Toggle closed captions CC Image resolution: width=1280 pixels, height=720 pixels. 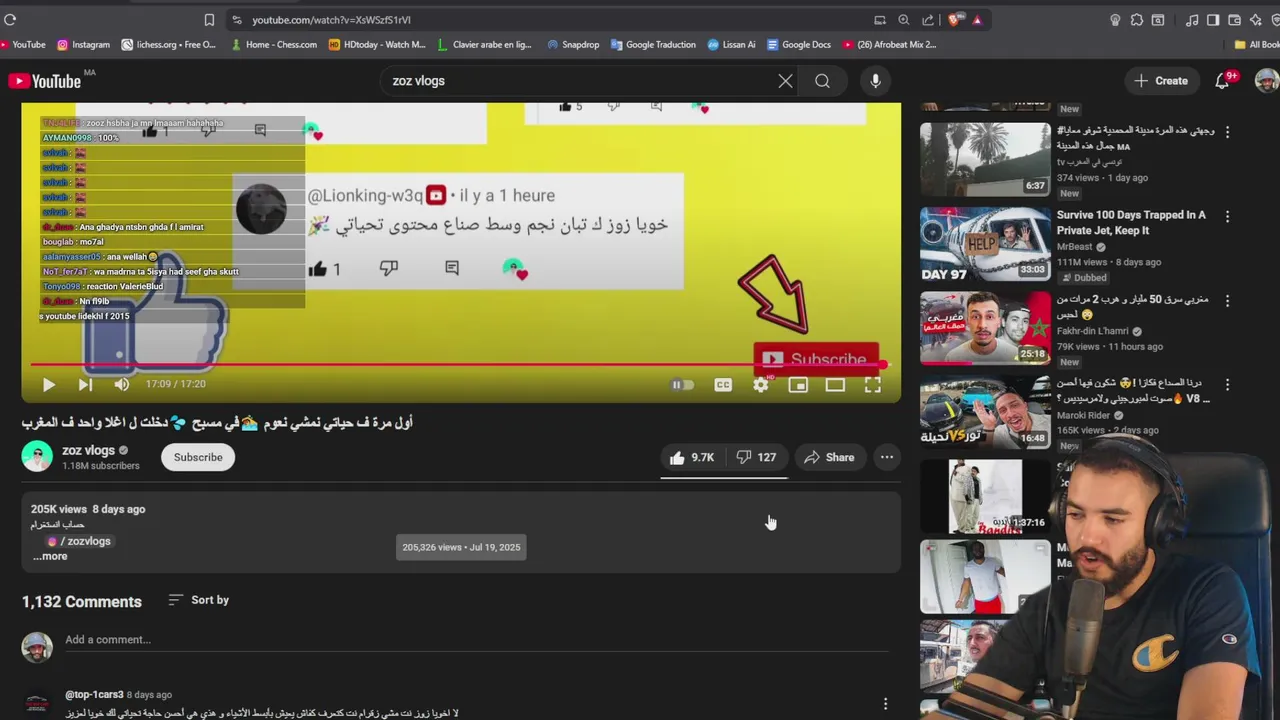[723, 384]
